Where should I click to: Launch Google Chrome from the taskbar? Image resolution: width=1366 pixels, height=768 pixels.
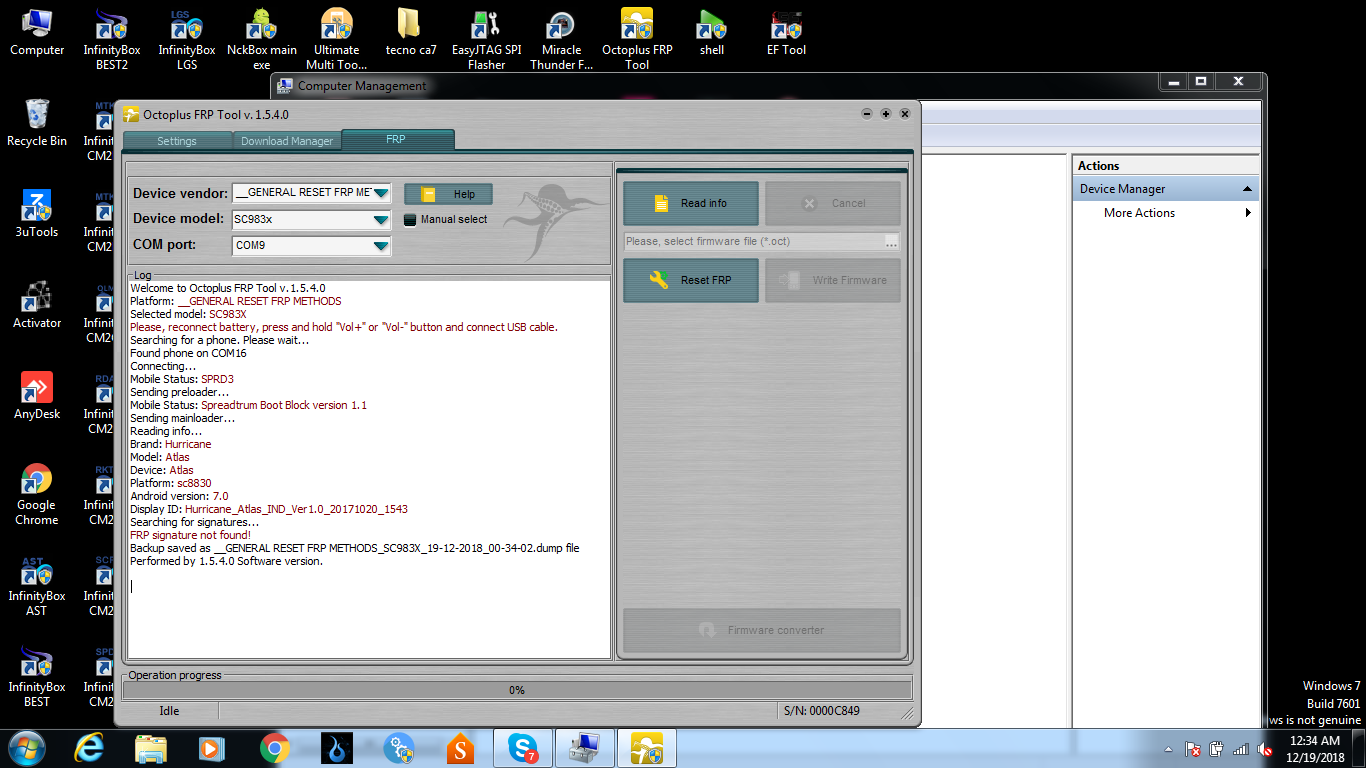[273, 747]
